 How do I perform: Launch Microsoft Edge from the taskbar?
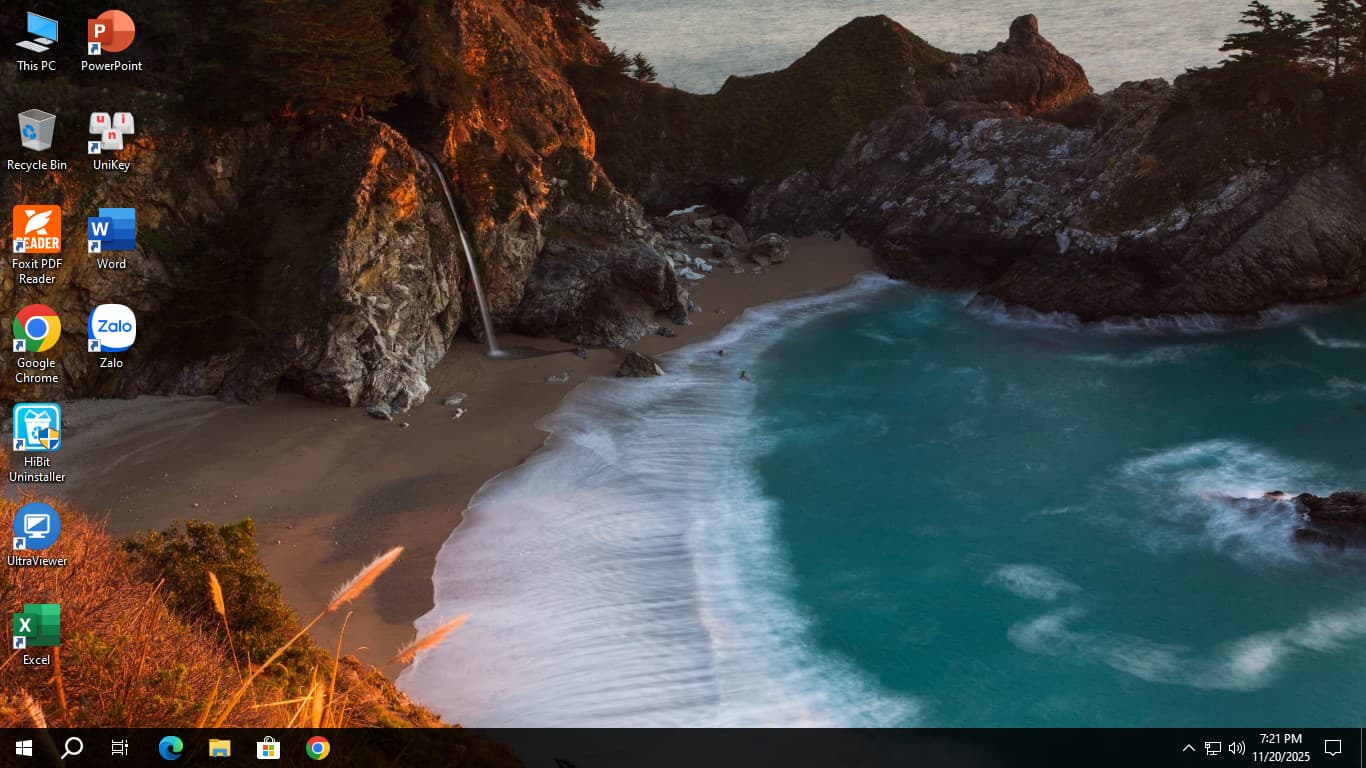(170, 747)
